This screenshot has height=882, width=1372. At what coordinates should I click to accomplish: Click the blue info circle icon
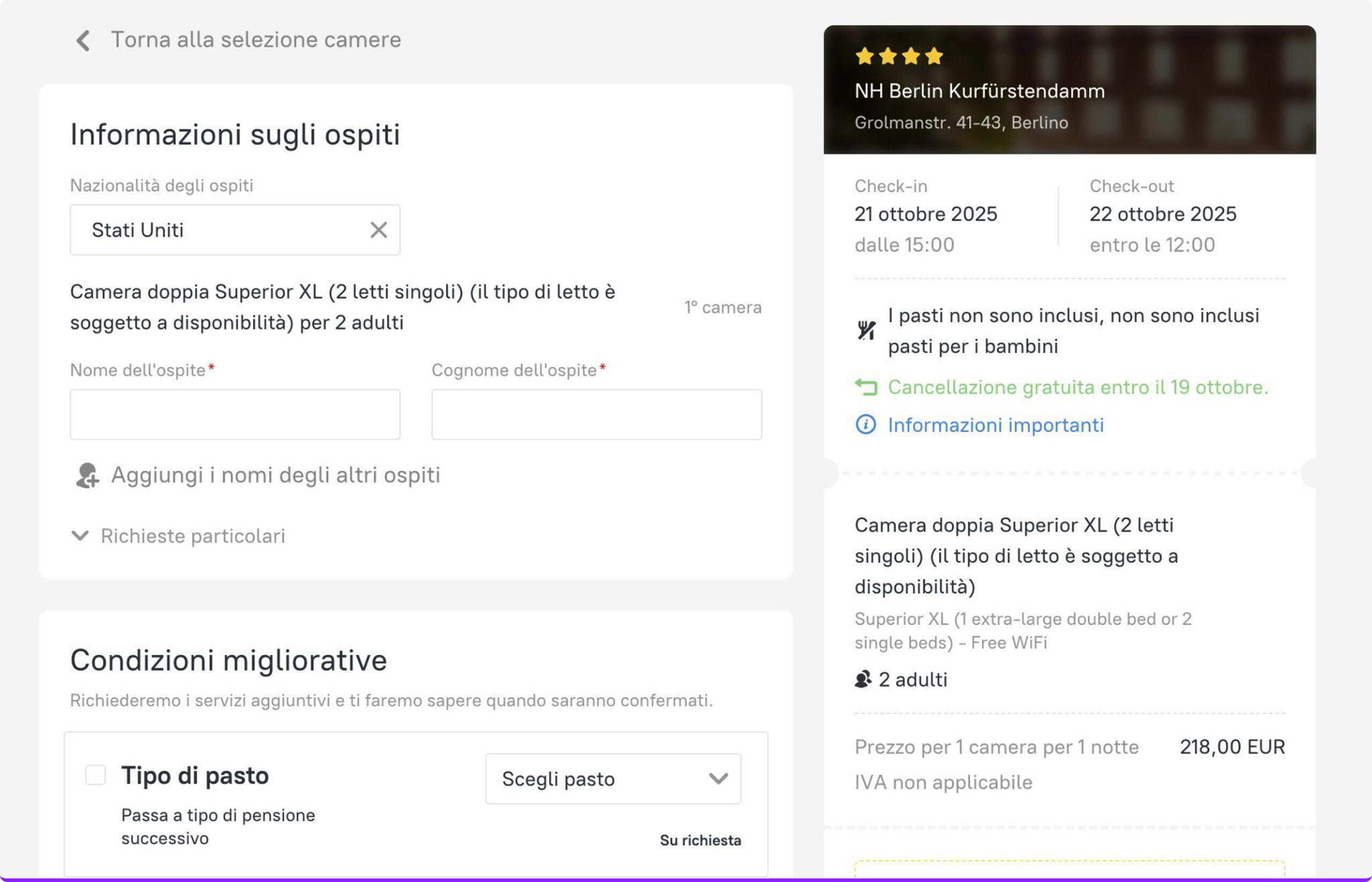pyautogui.click(x=866, y=425)
